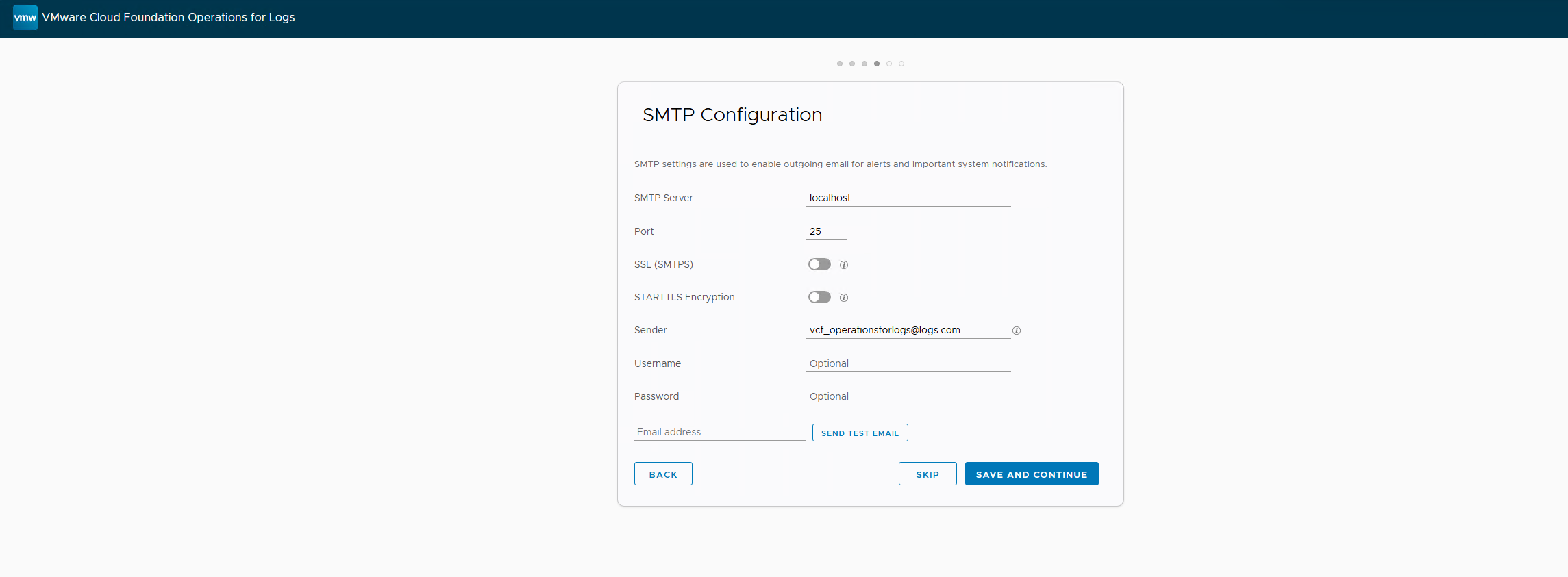Click the vmw logo in the header
Image resolution: width=1568 pixels, height=577 pixels.
[x=25, y=18]
